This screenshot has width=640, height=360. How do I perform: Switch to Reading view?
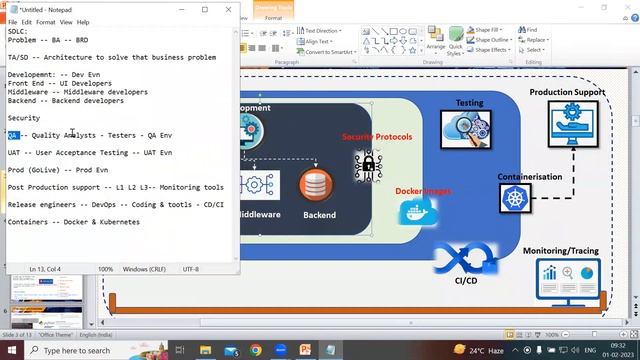coord(528,335)
